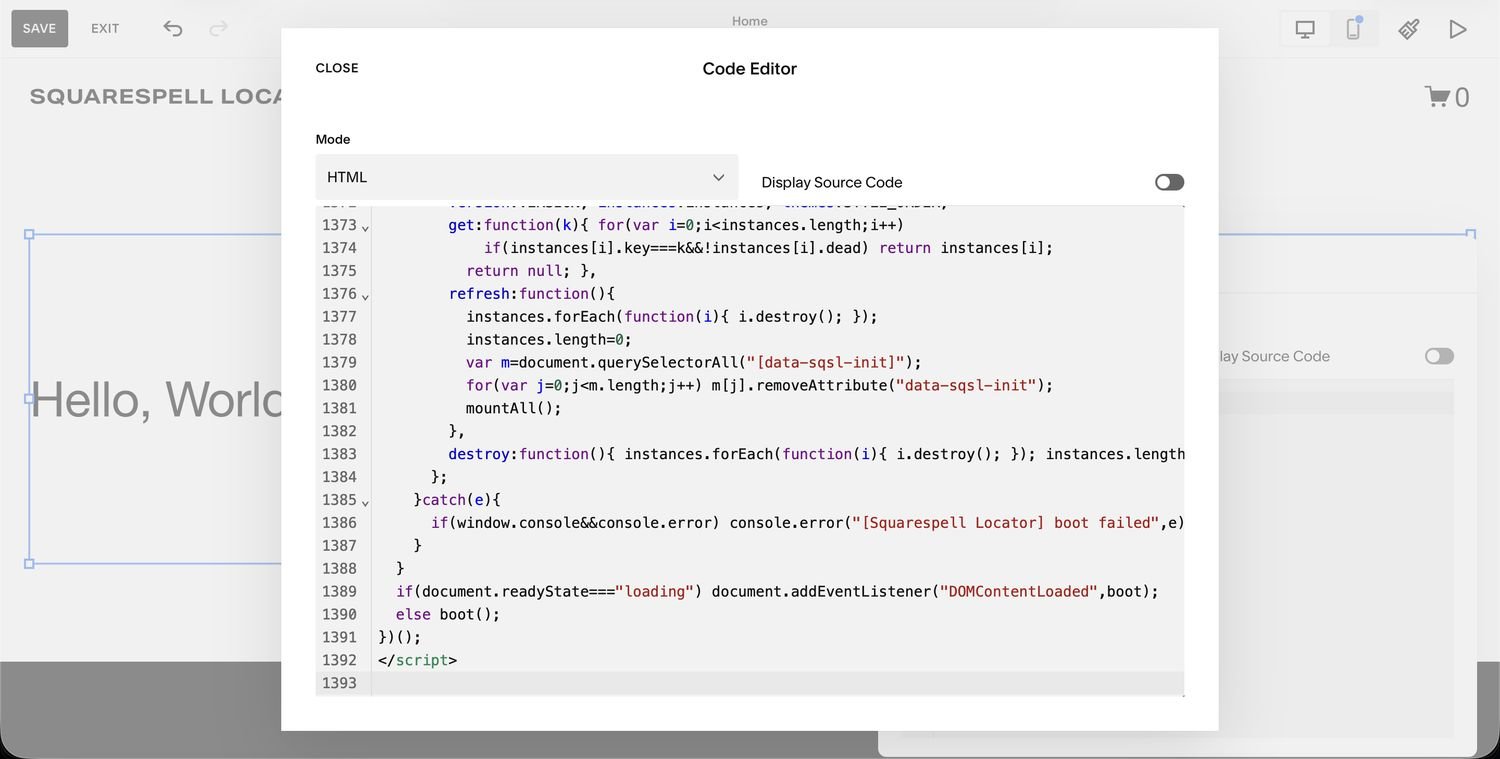Open the Mode HTML dropdown

(x=526, y=177)
